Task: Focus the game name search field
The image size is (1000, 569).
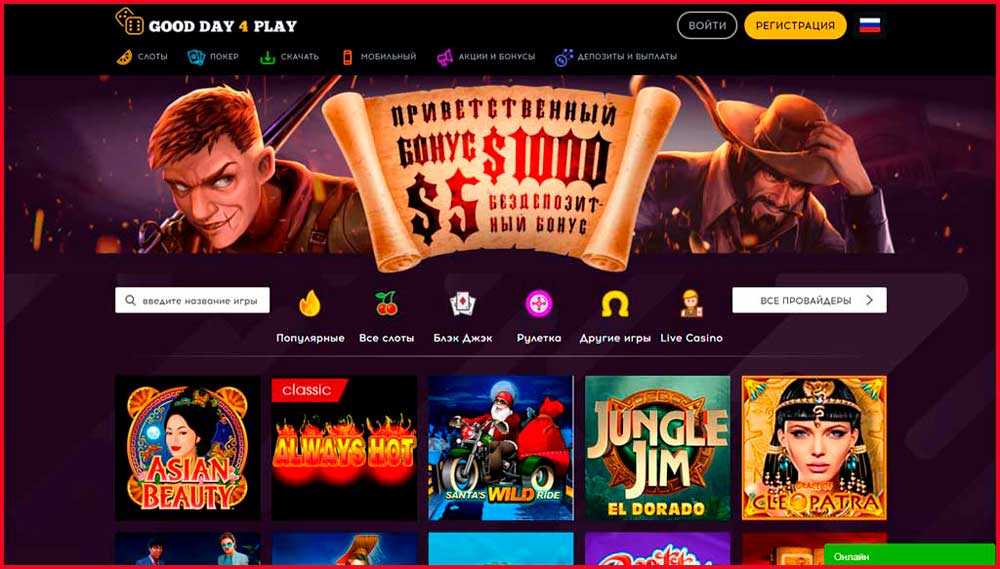Action: (x=192, y=300)
